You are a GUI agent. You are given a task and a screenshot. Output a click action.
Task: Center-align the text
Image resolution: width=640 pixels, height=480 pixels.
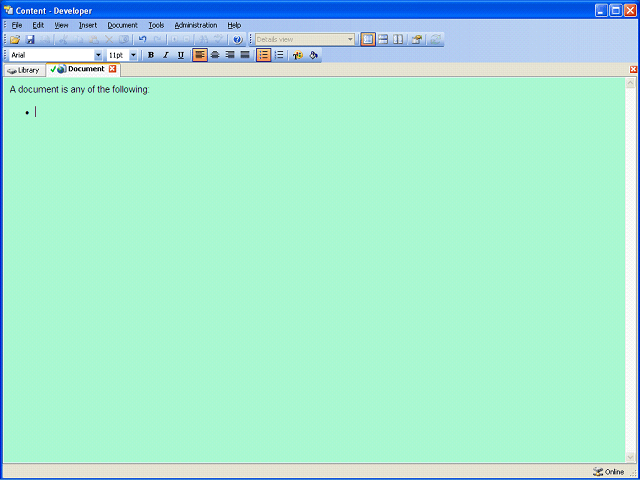tap(215, 55)
